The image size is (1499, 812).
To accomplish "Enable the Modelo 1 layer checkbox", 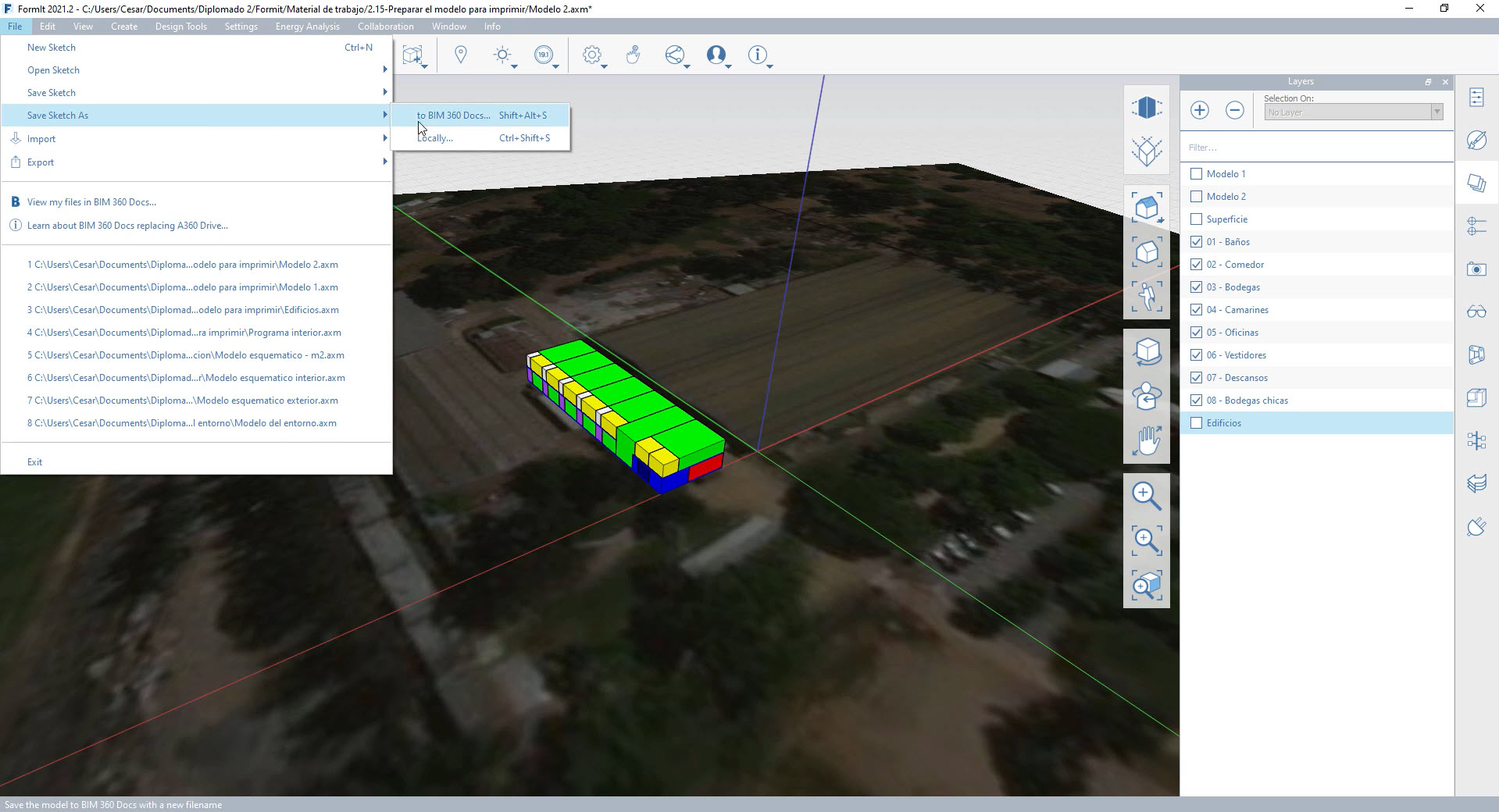I will (x=1196, y=174).
